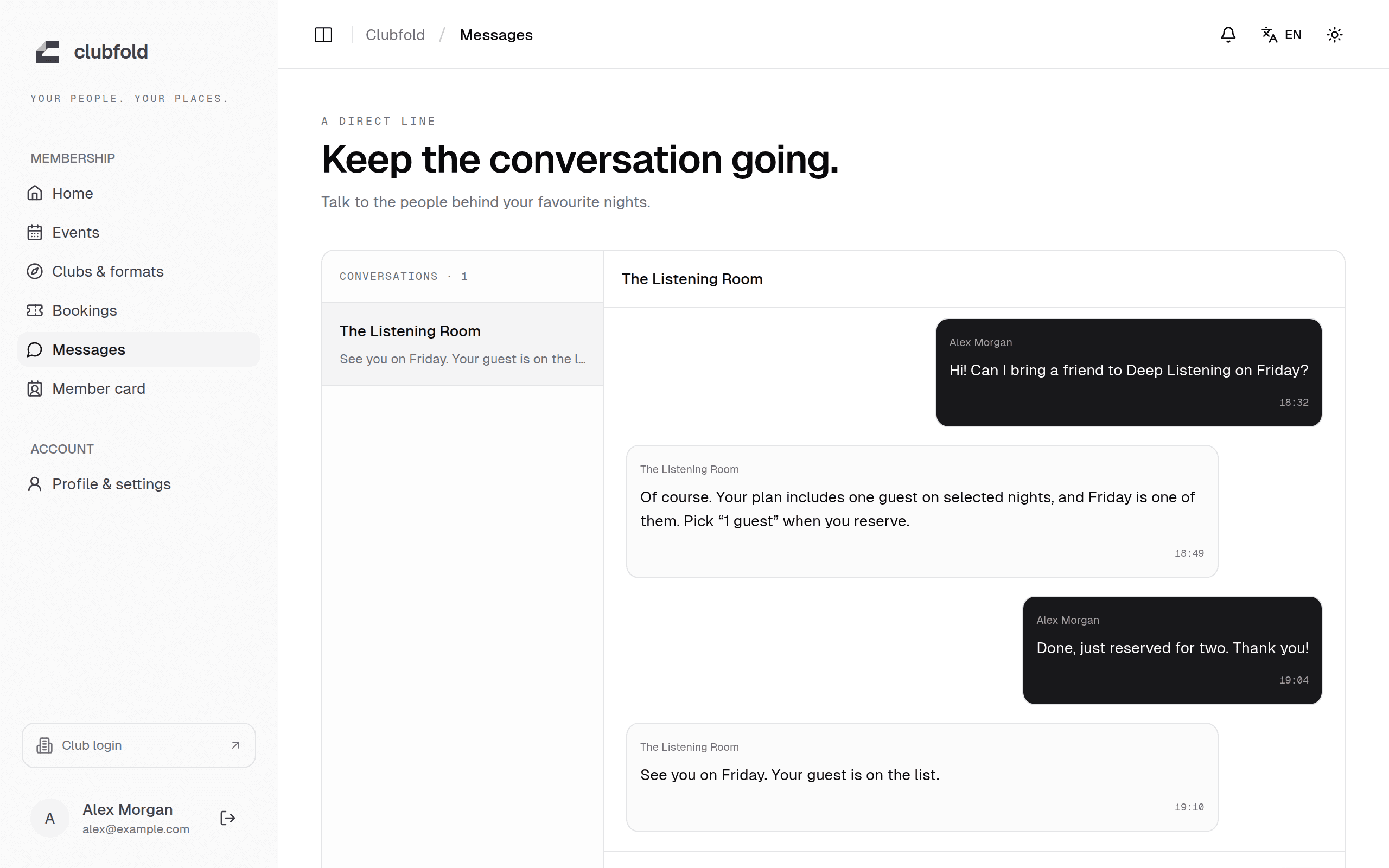Click the 18:32 timestamp
This screenshot has height=868, width=1389.
(x=1294, y=403)
